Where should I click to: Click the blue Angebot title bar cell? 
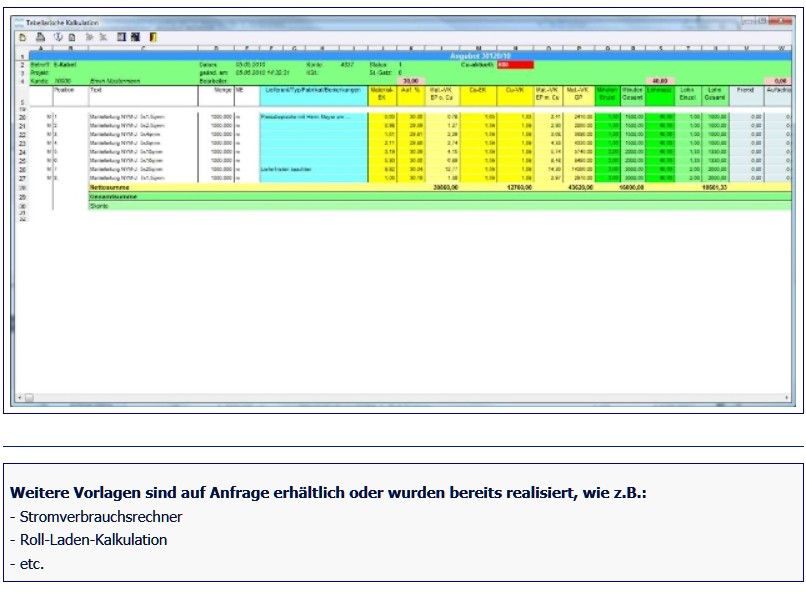click(x=470, y=56)
